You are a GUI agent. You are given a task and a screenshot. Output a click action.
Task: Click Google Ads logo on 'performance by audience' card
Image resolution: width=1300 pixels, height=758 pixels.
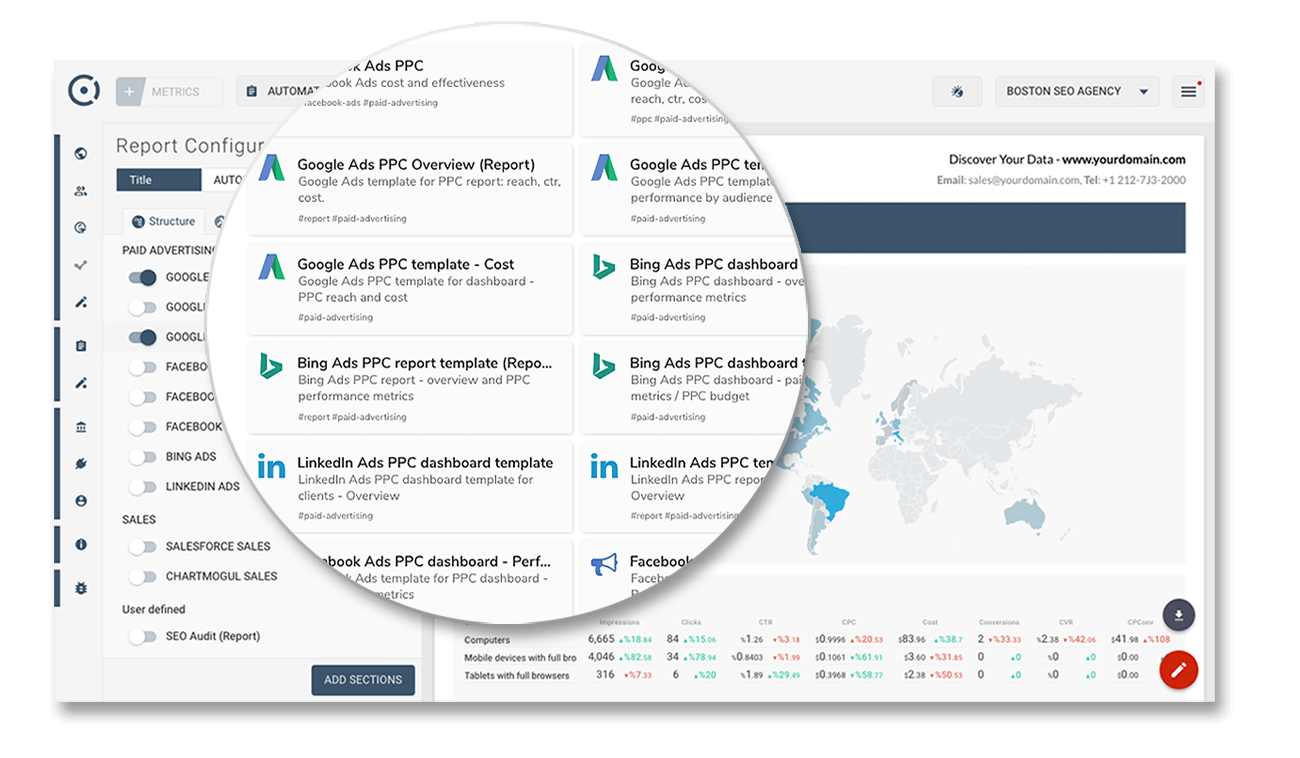tap(603, 168)
